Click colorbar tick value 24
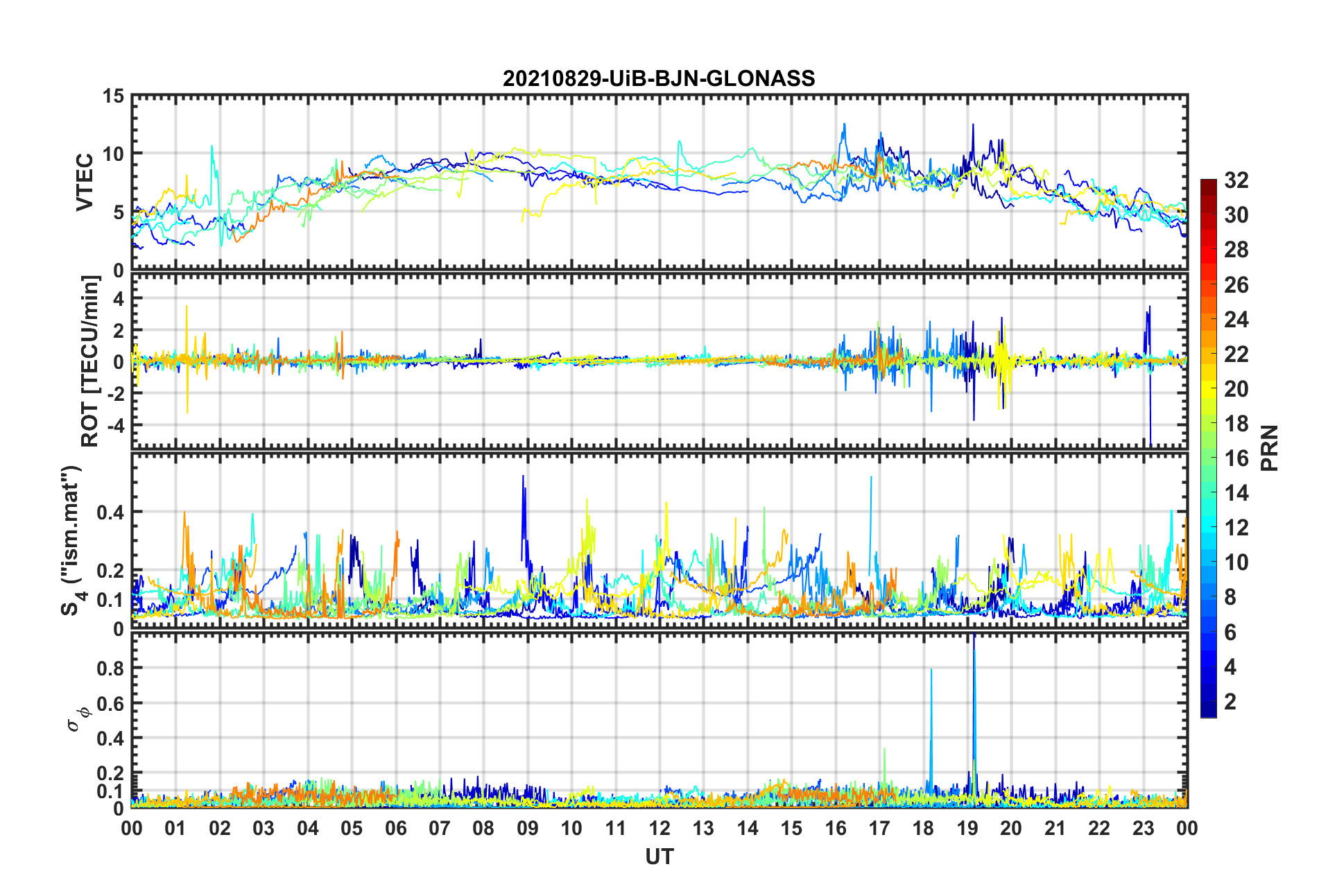The image size is (1319, 896). (x=1236, y=319)
